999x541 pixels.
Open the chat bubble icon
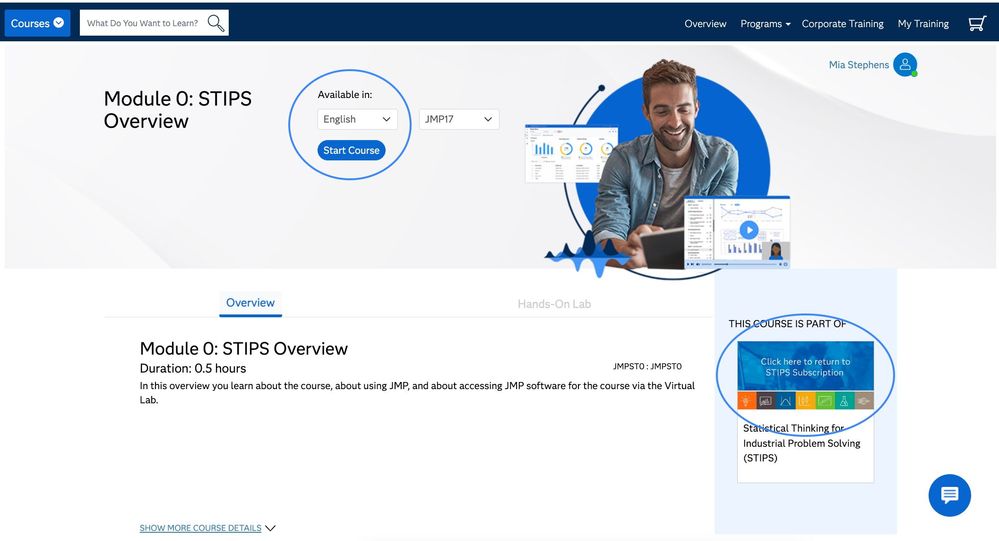[x=949, y=495]
